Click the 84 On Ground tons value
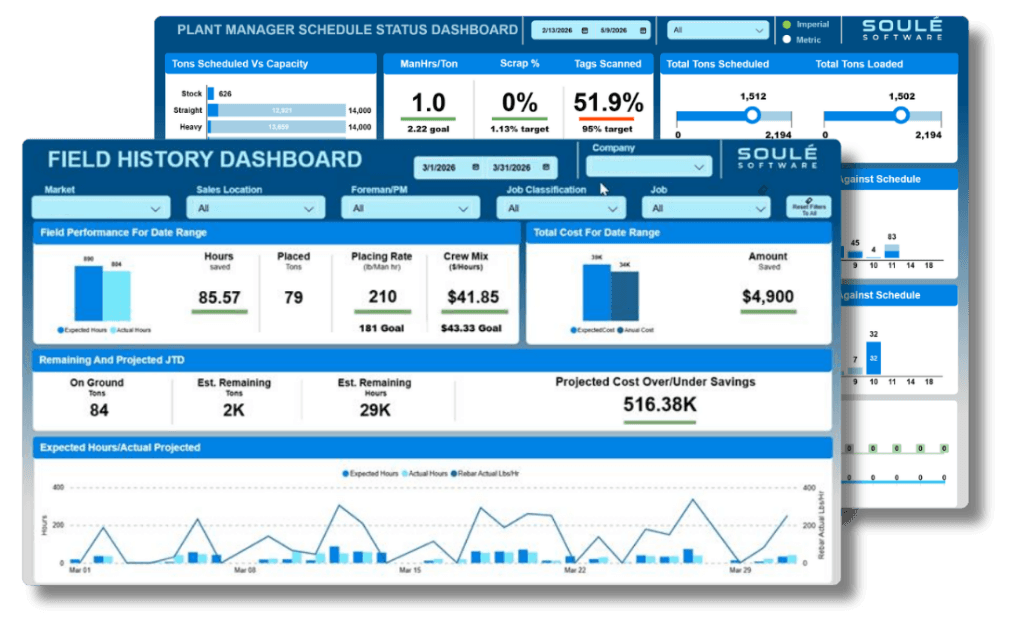 click(99, 410)
